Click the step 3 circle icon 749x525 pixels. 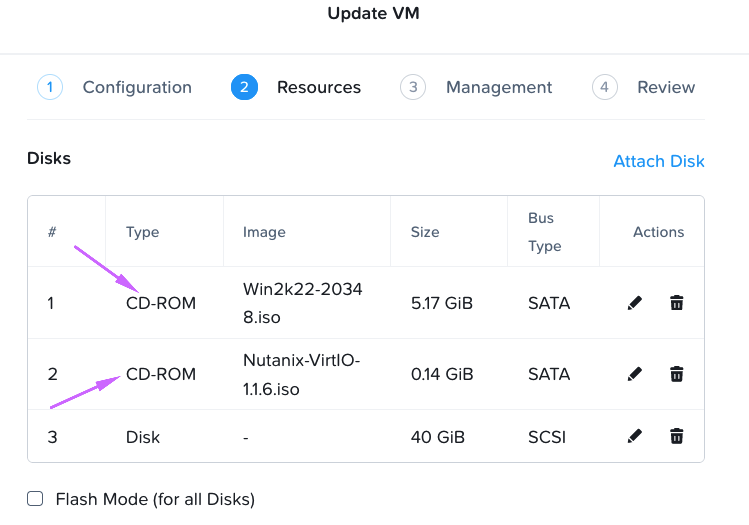[x=413, y=87]
